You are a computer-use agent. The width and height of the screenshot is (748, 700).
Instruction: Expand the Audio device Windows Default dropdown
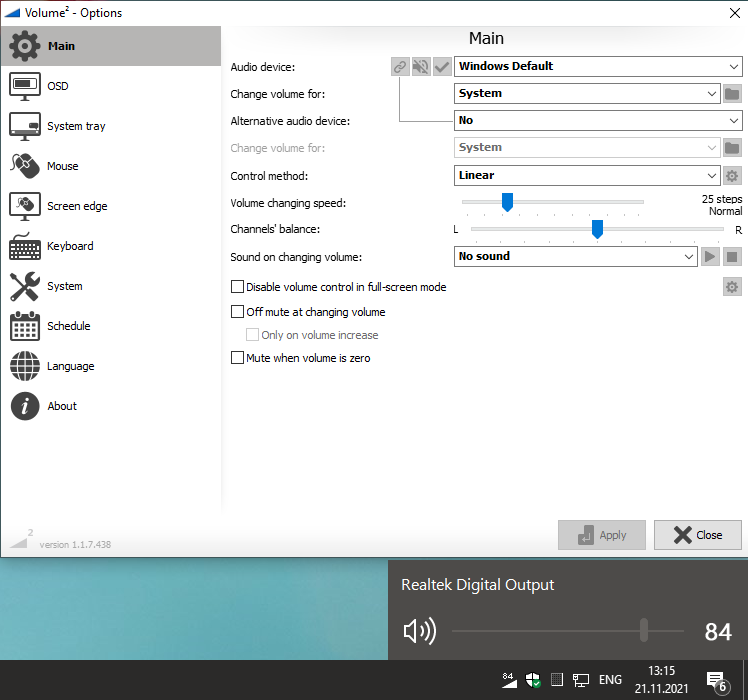coord(598,67)
